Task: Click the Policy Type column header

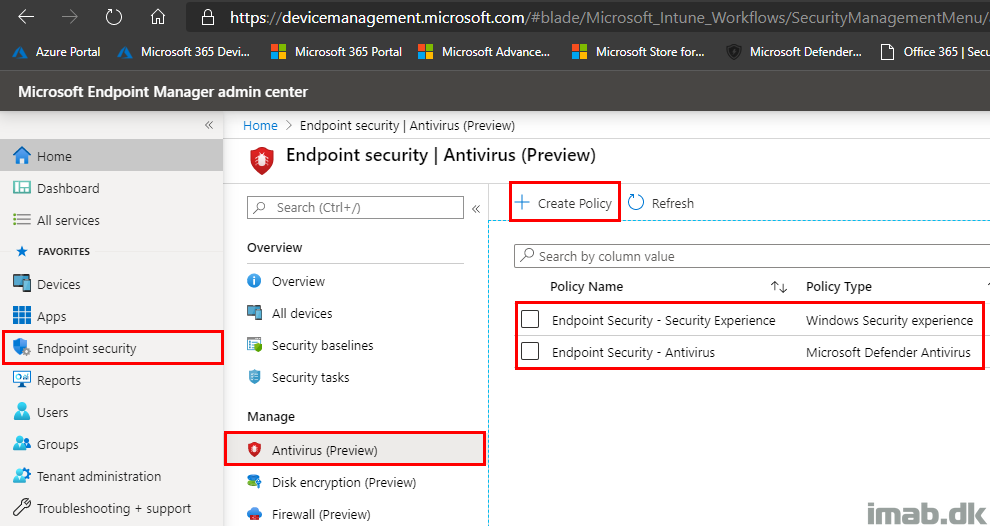Action: coord(838,287)
